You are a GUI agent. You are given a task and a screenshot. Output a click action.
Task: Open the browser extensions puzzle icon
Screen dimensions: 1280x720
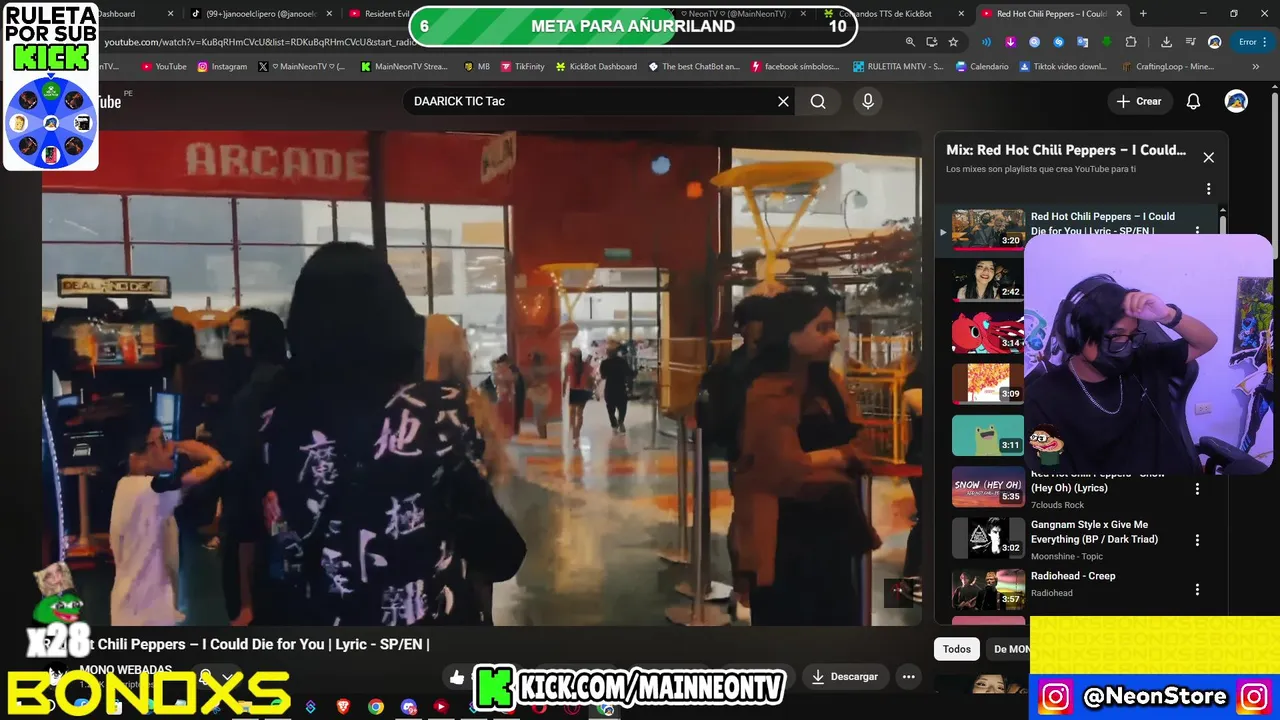(1131, 42)
